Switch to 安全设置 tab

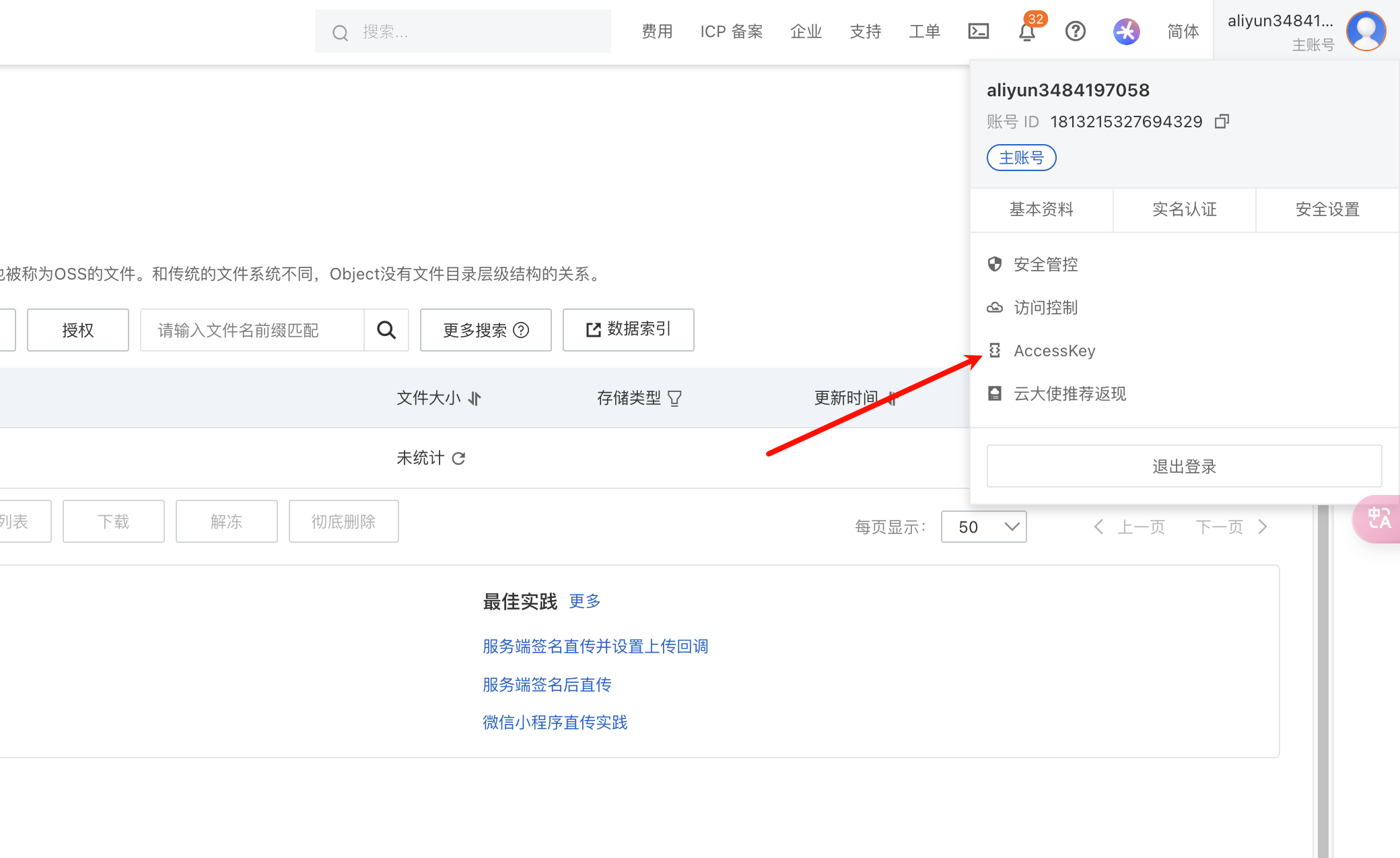click(x=1327, y=209)
